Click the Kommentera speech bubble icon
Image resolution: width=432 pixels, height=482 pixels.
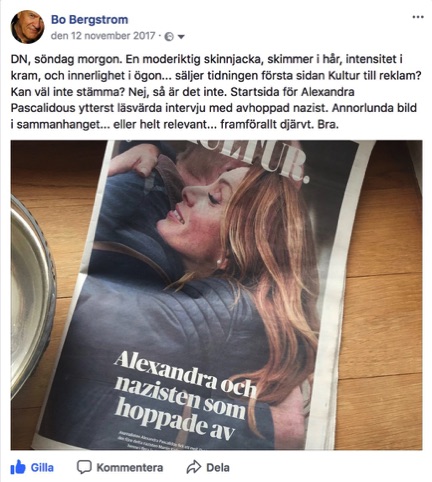click(x=84, y=467)
